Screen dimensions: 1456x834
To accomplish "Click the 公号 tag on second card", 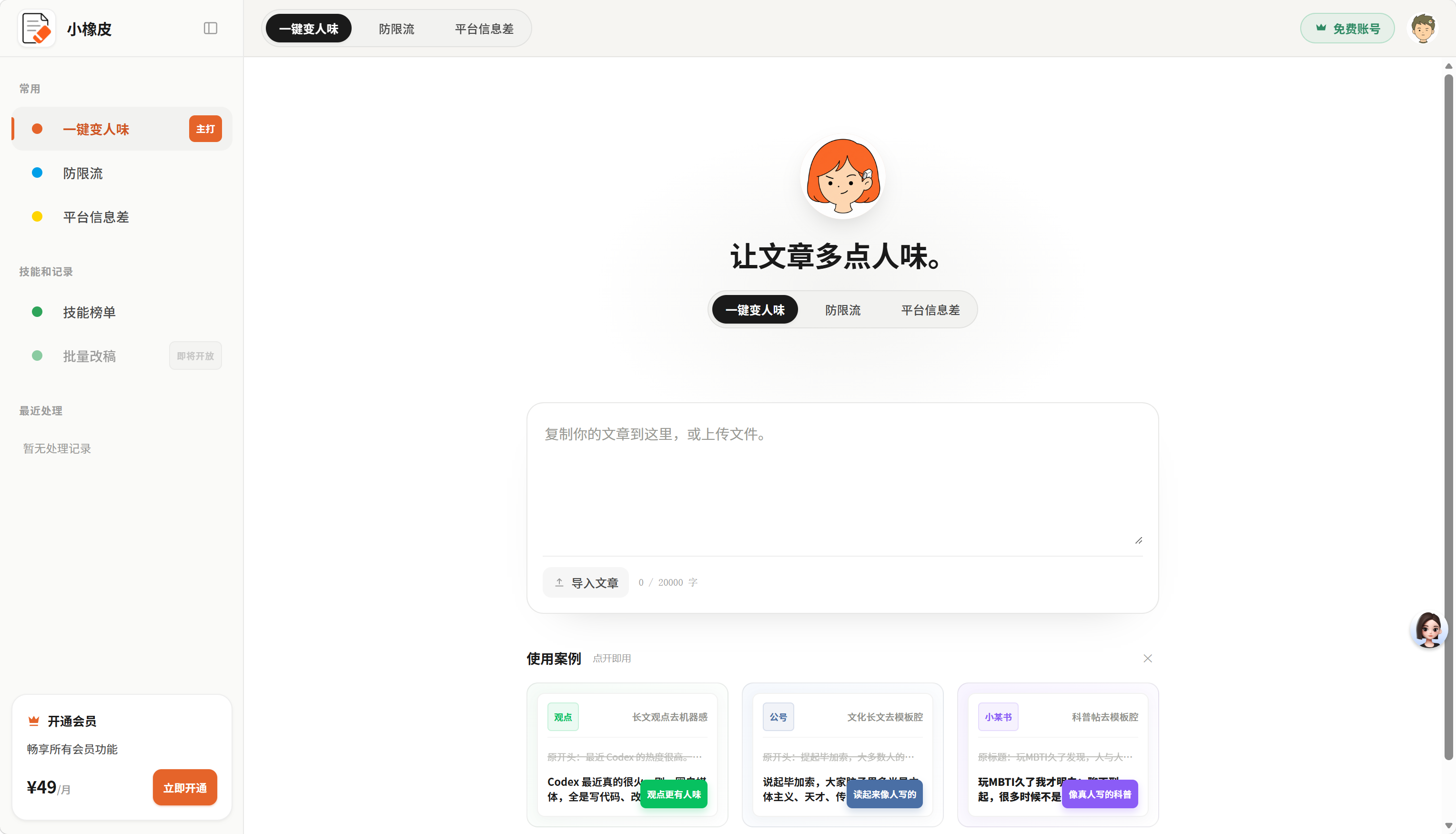I will 778,717.
